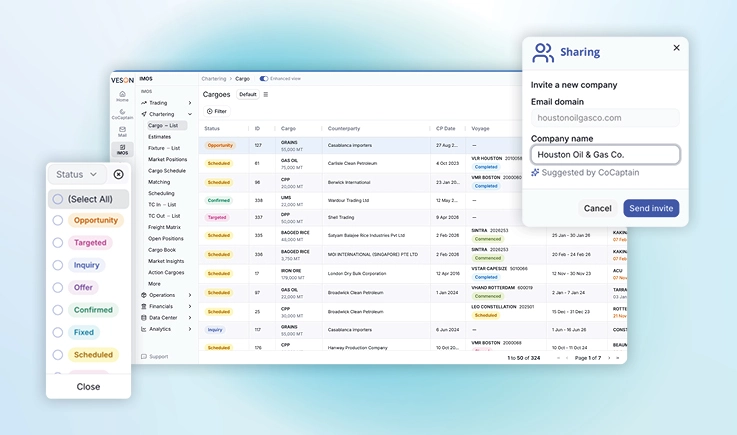Viewport: 737px width, 435px height.
Task: Click the Trading chart icon
Action: pos(144,103)
